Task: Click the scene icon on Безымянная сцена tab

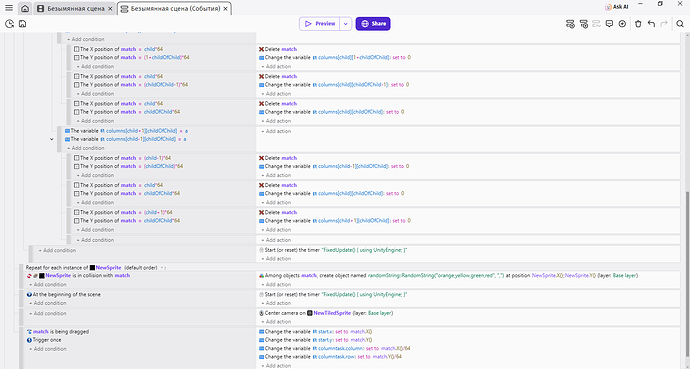Action: pyautogui.click(x=41, y=8)
